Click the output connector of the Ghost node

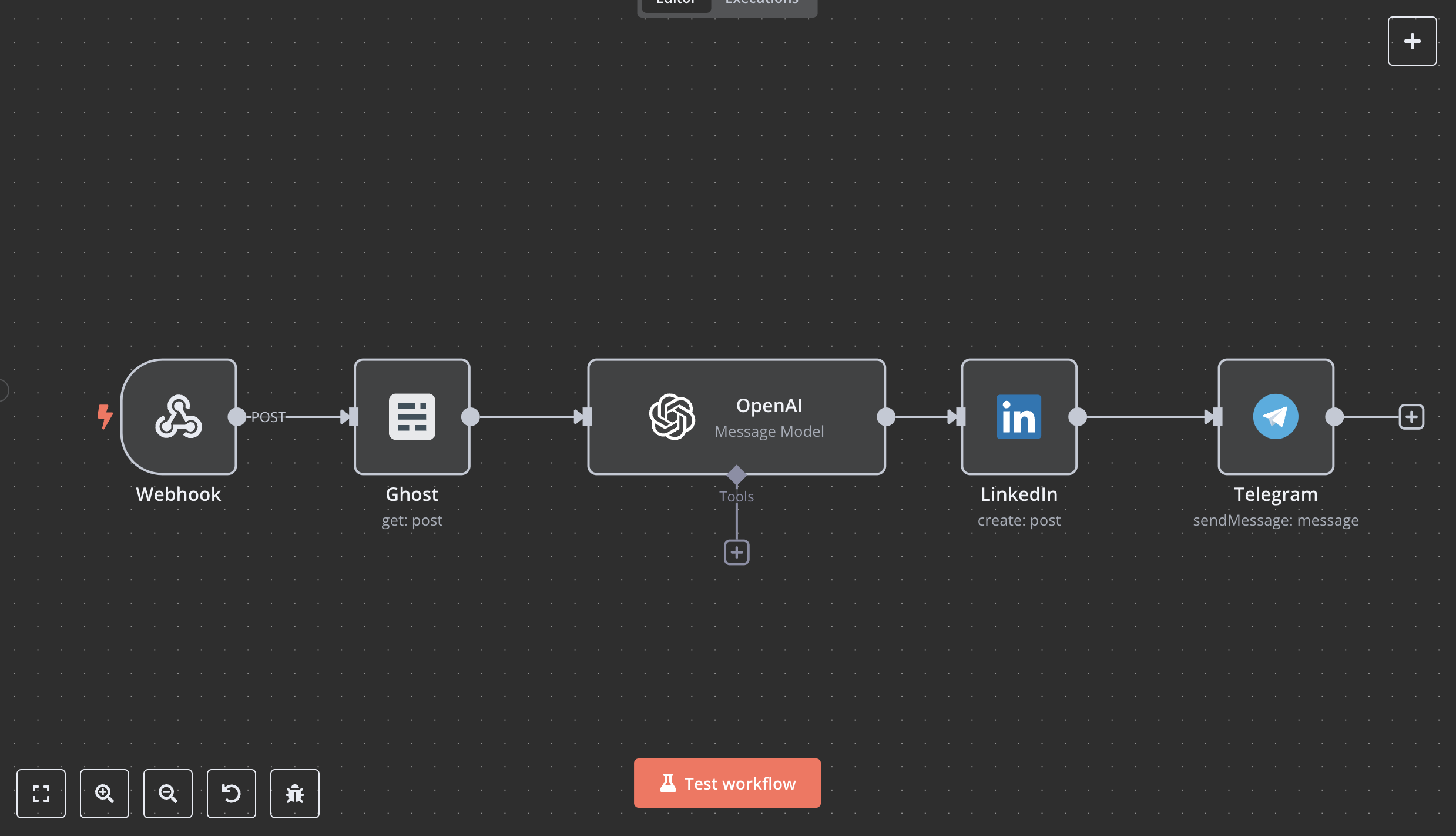pos(471,416)
